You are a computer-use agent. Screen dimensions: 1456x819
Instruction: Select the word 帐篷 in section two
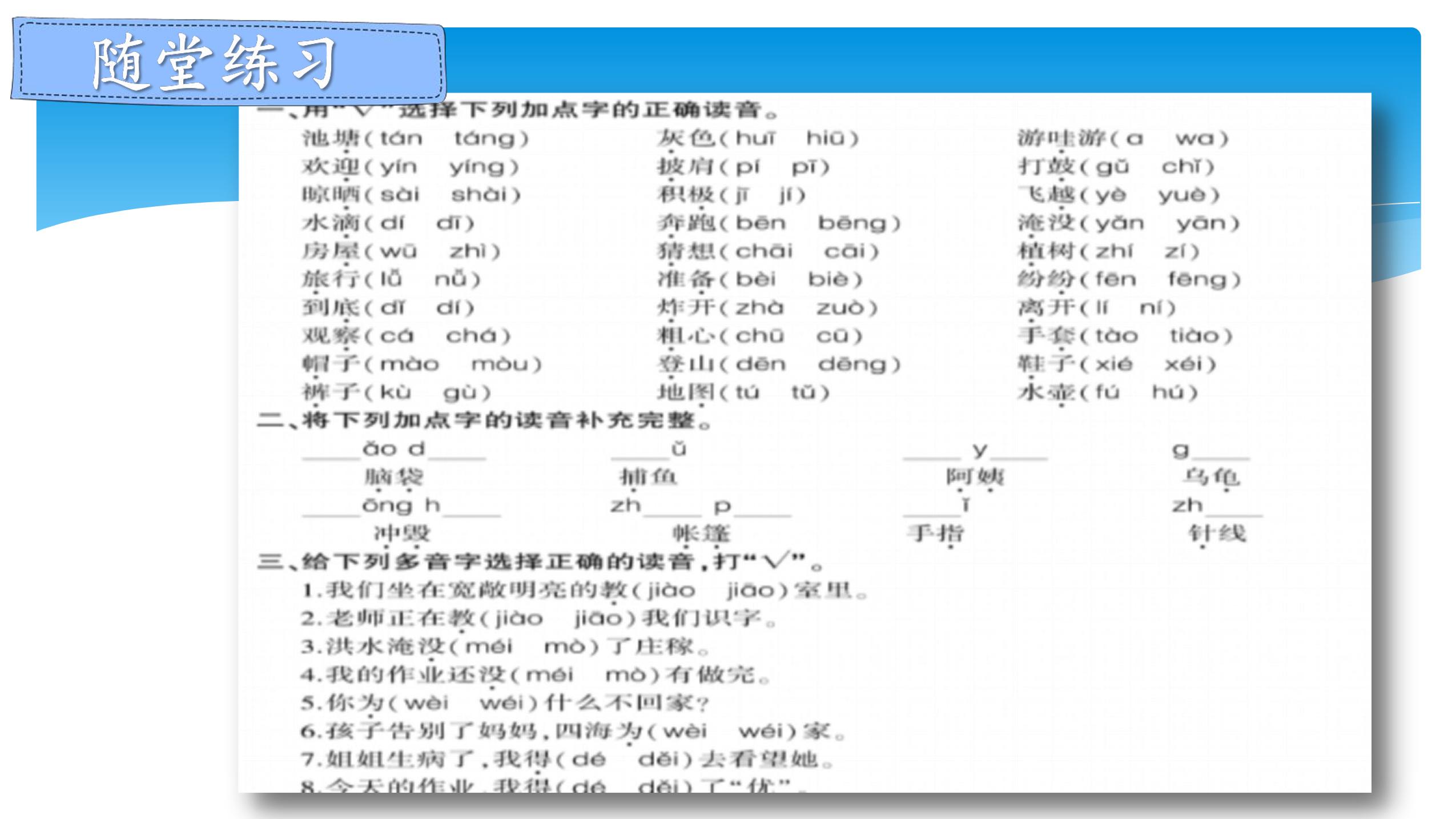click(x=701, y=533)
